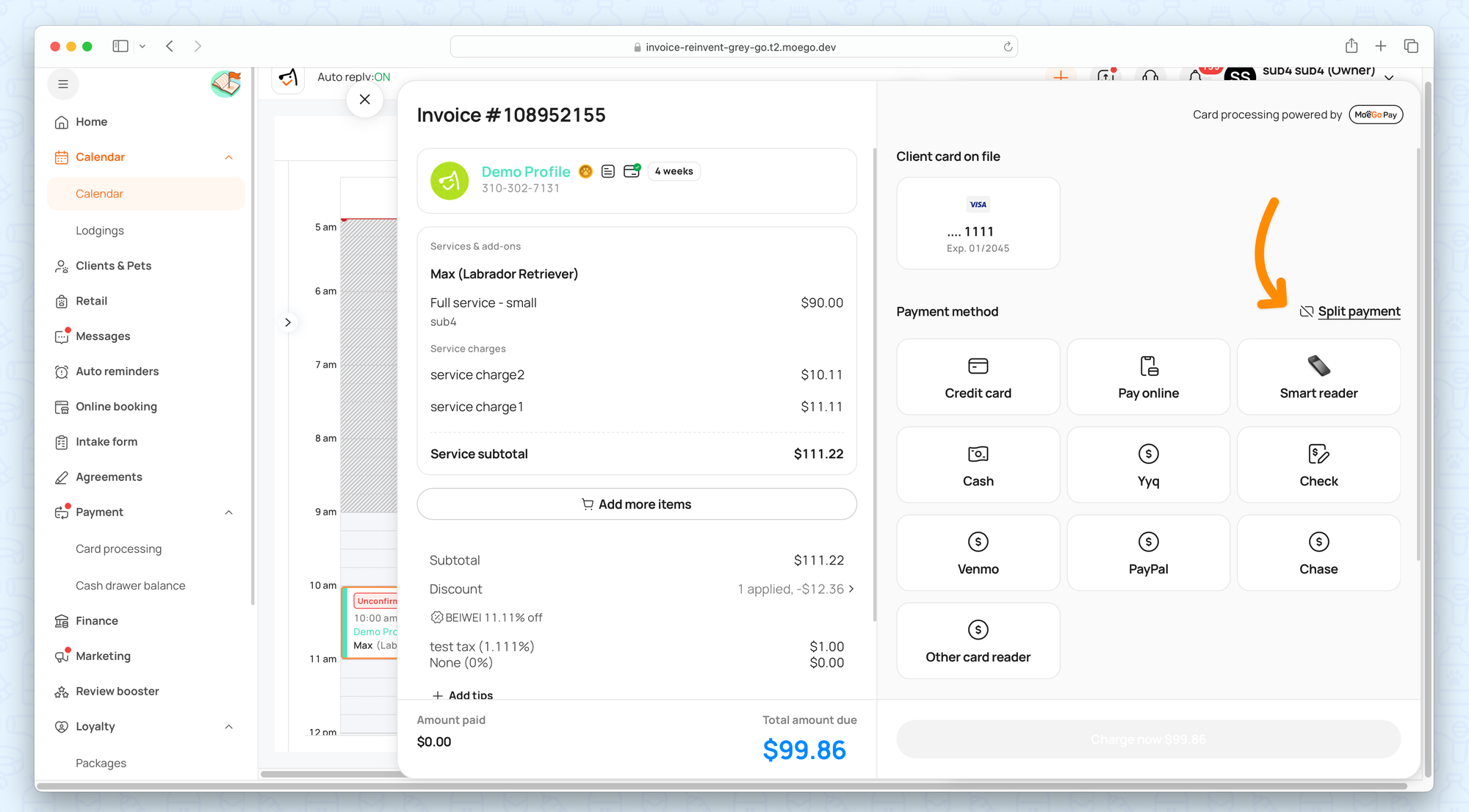The width and height of the screenshot is (1469, 812).
Task: Select Cash payment method
Action: pos(978,465)
